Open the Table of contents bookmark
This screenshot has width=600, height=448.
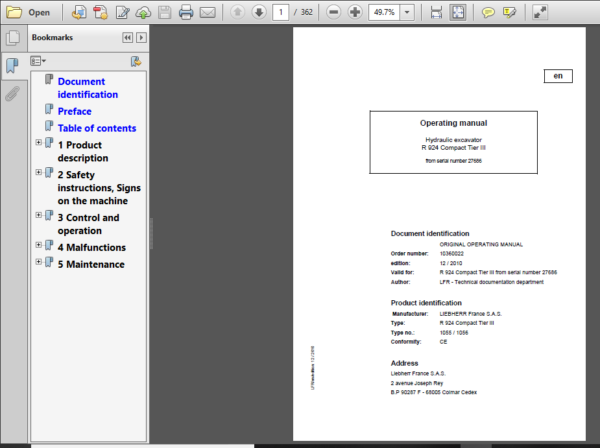[x=97, y=128]
